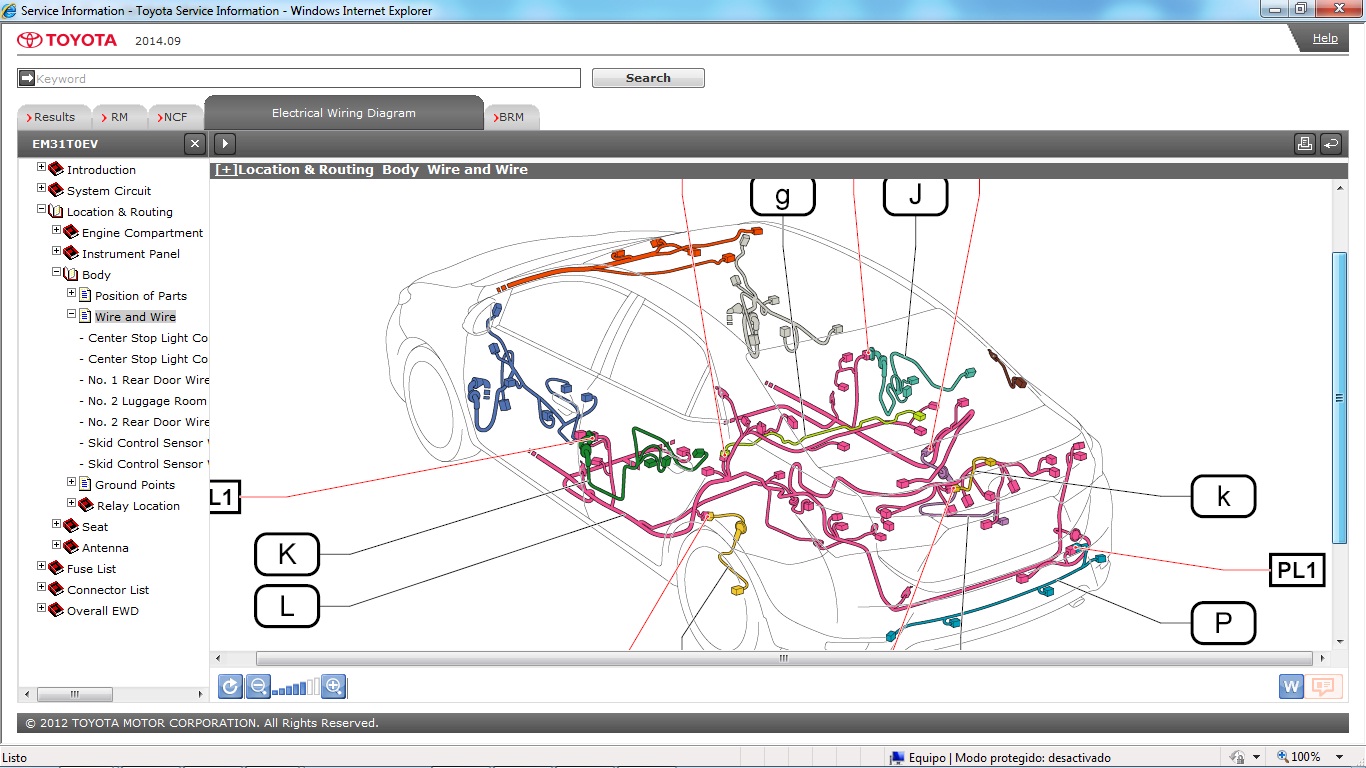Click the Equipo computer icon in status bar

pos(897,758)
